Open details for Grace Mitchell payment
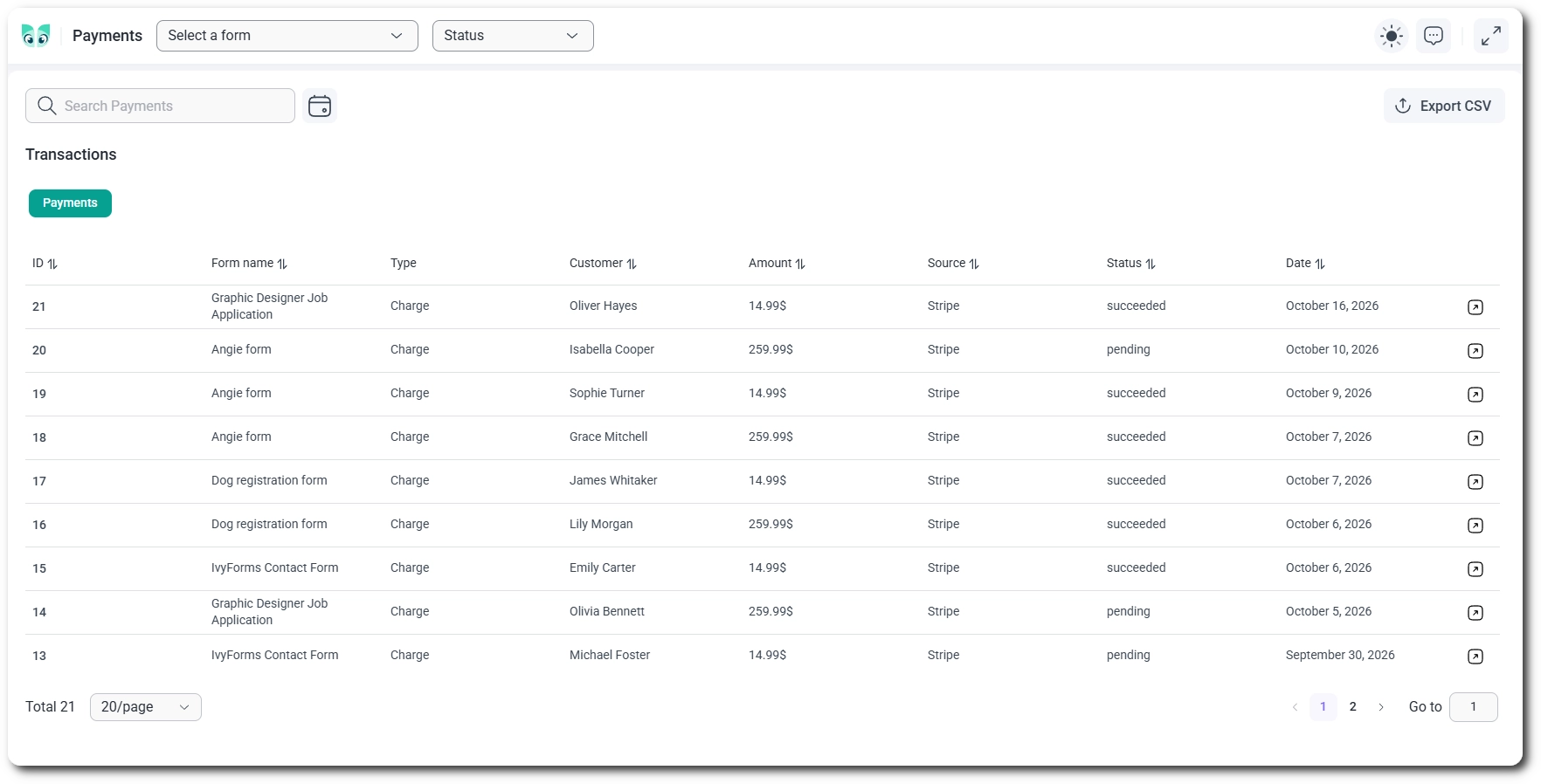Image resolution: width=1541 pixels, height=784 pixels. (1475, 438)
